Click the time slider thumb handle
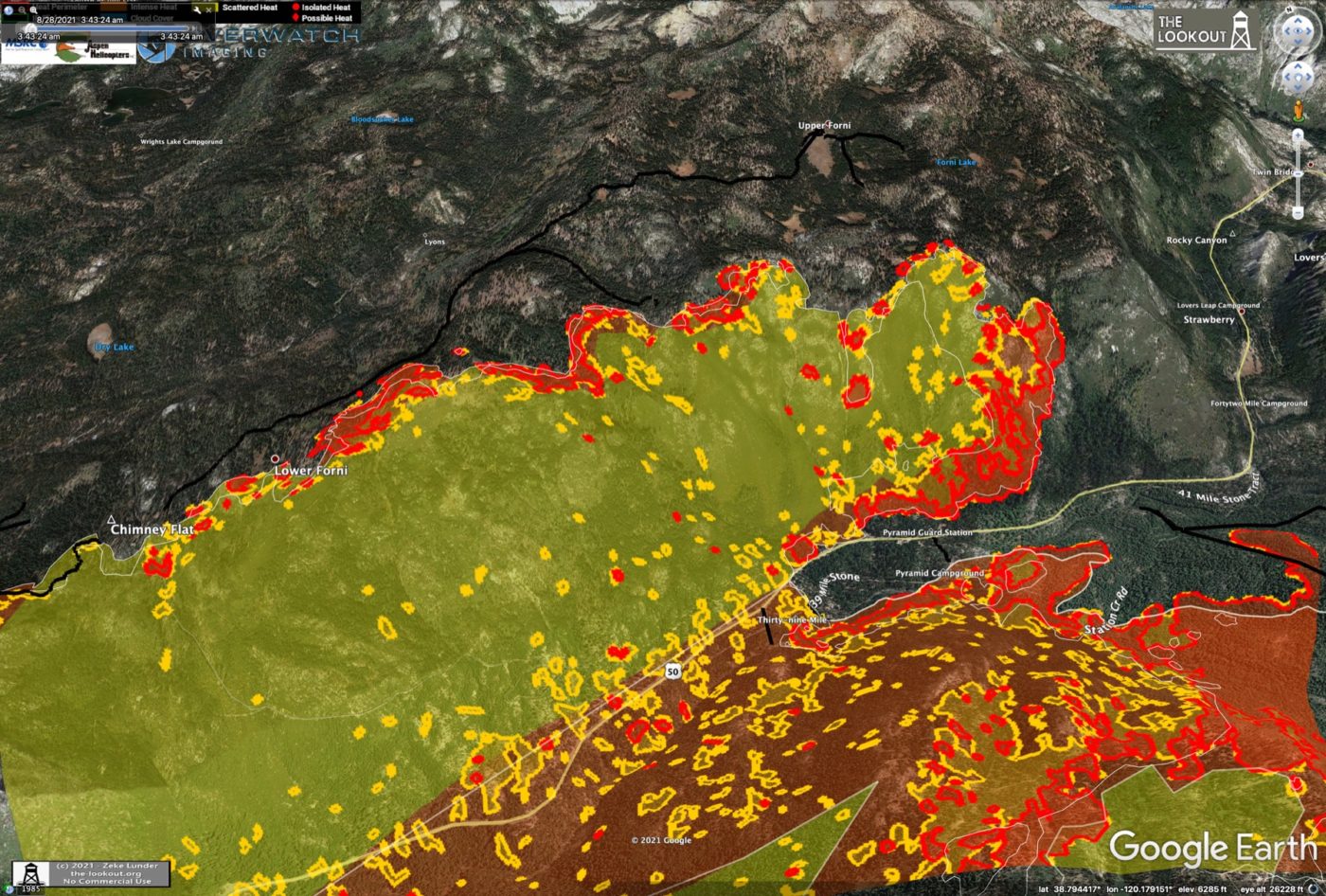This screenshot has height=896, width=1326. click(x=29, y=27)
